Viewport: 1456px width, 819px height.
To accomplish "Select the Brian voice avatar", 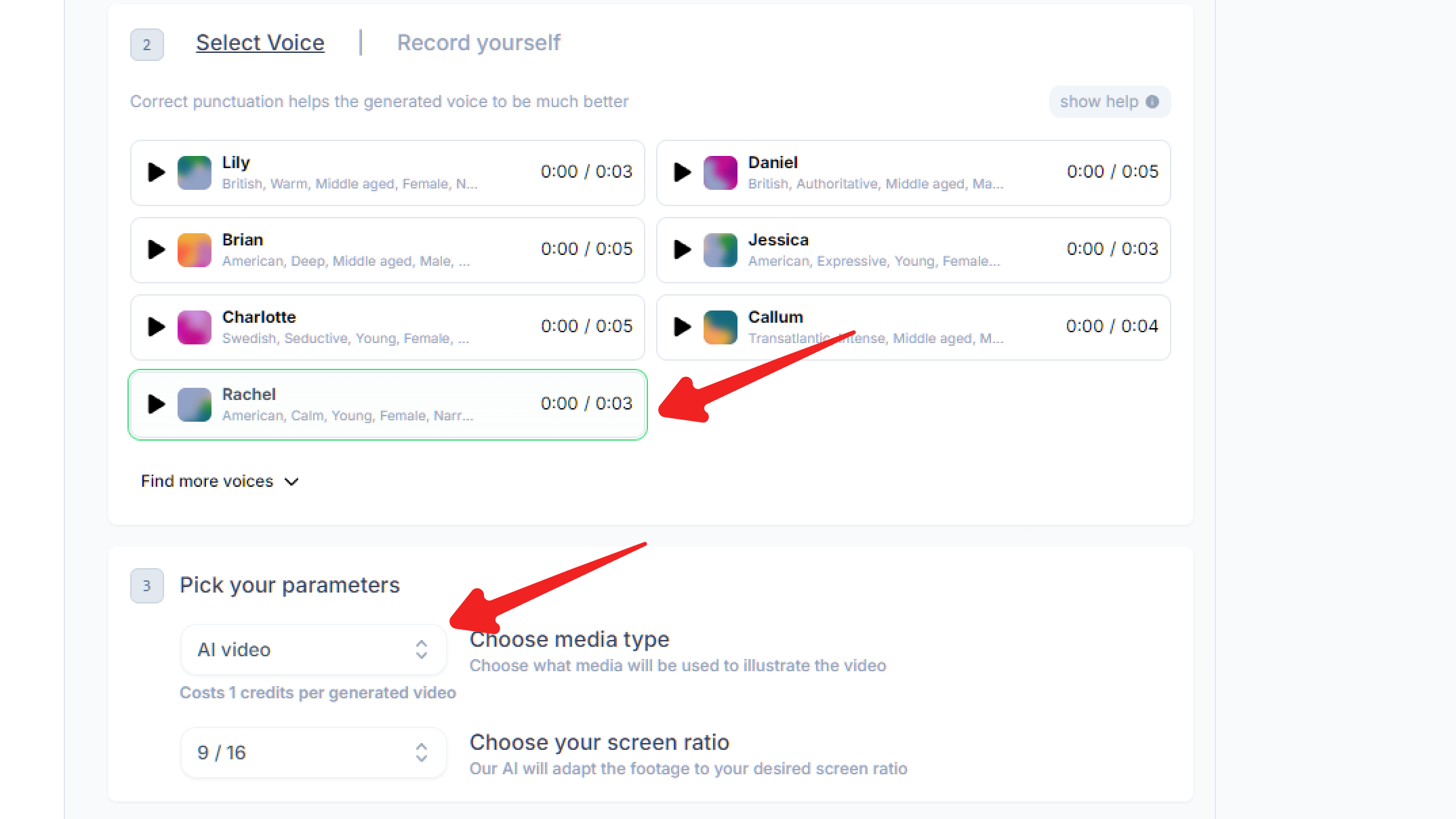I will [195, 250].
